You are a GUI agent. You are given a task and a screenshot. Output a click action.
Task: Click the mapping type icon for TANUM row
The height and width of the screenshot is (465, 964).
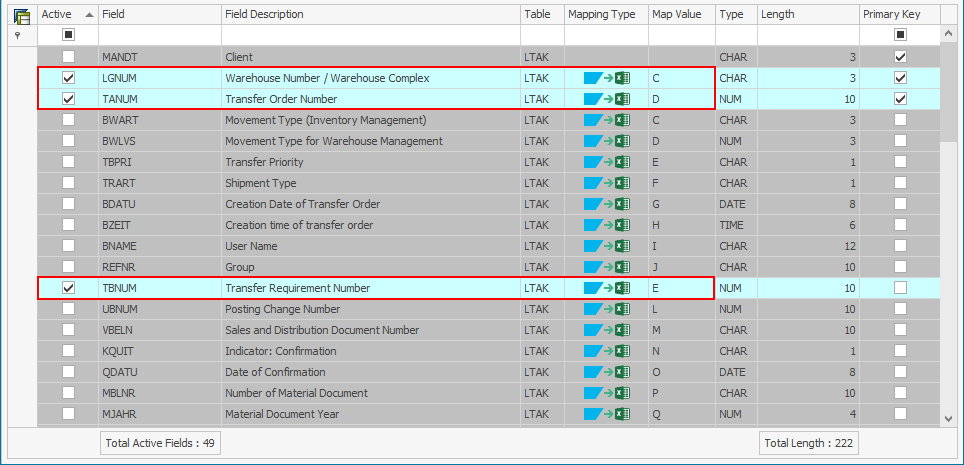(x=606, y=99)
